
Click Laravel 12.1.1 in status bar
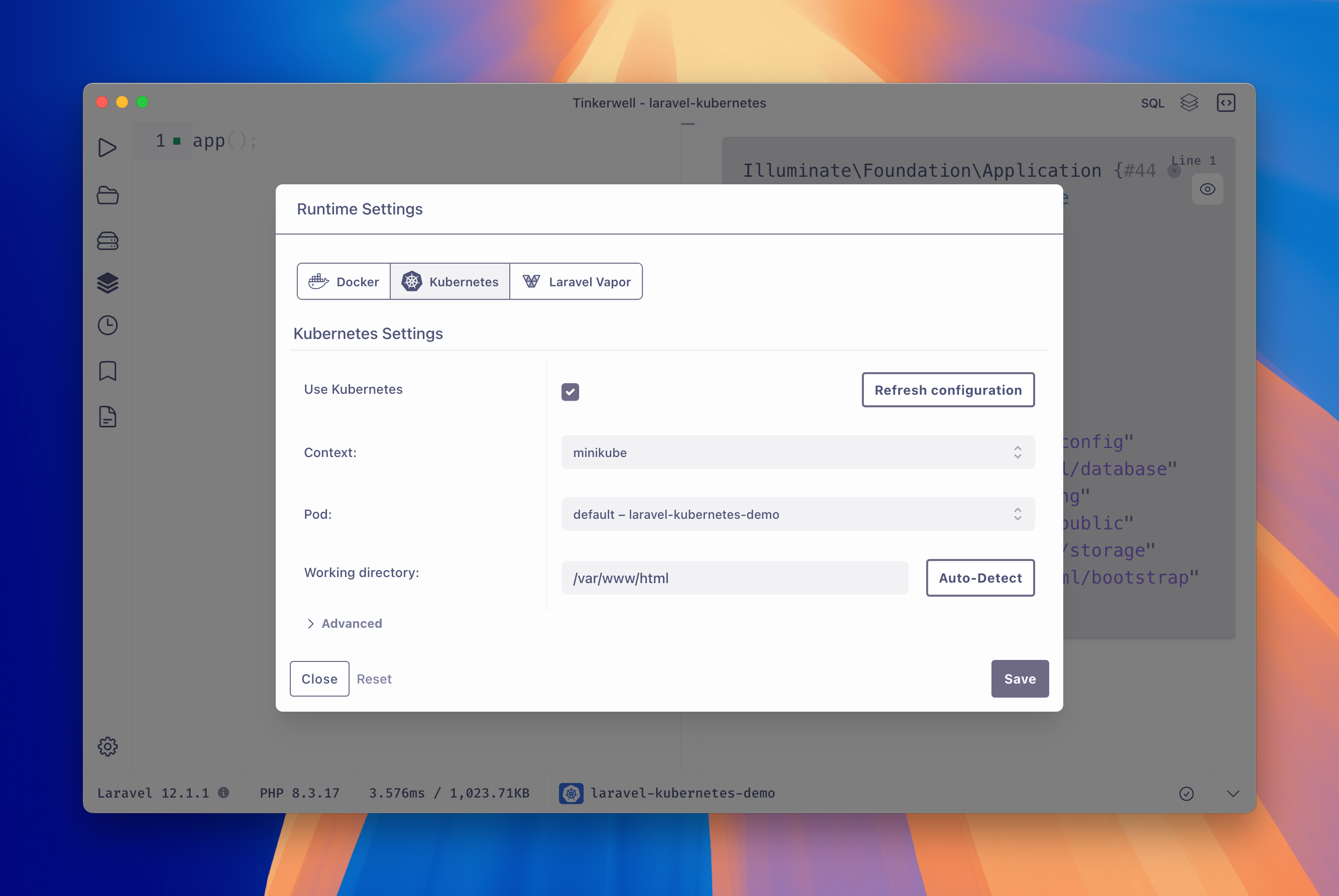(153, 793)
